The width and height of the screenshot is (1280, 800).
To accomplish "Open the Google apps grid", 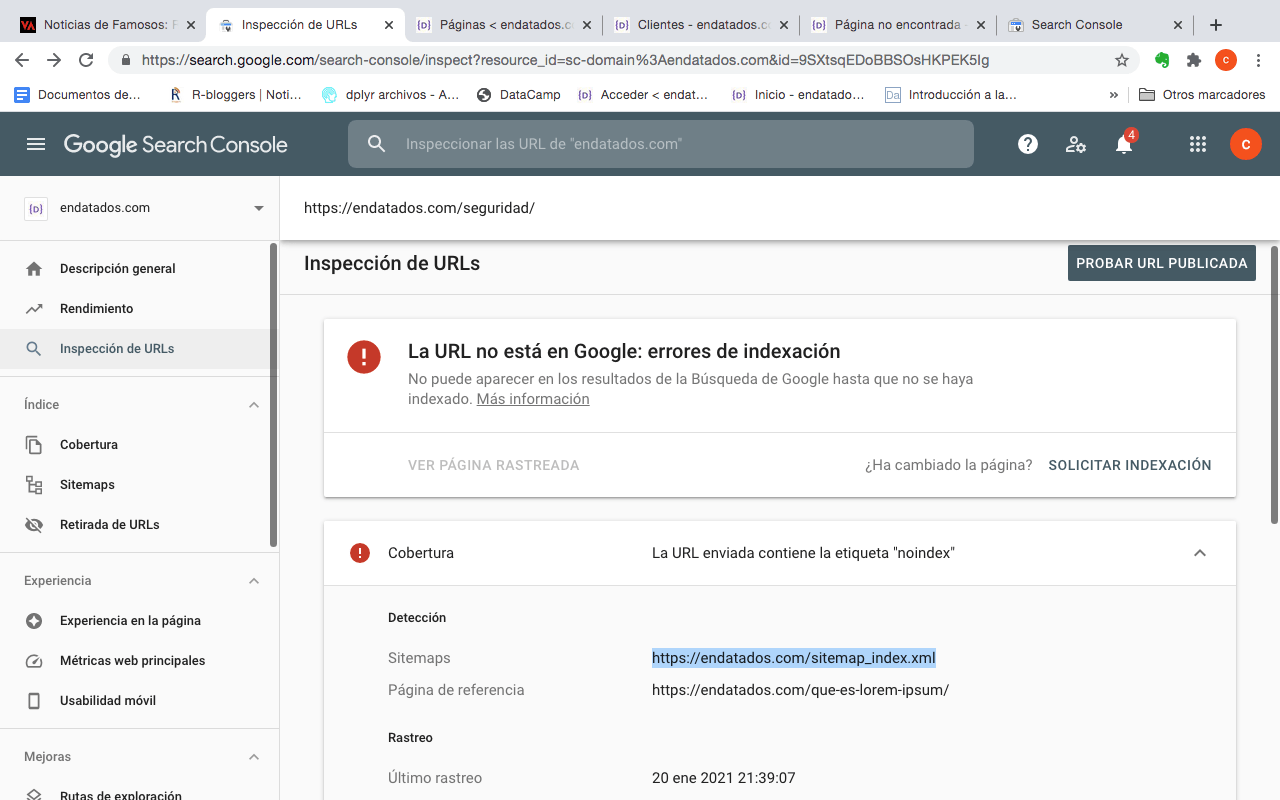I will (x=1198, y=144).
